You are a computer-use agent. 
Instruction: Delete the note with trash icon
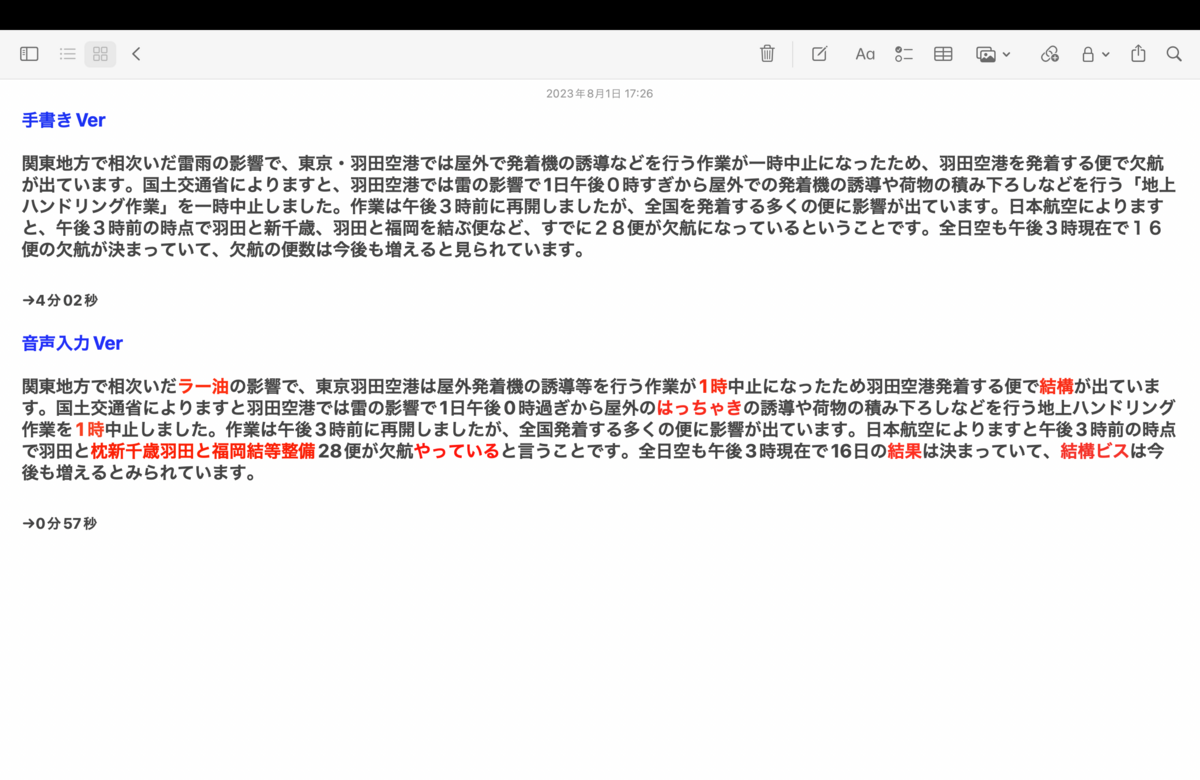pyautogui.click(x=767, y=54)
